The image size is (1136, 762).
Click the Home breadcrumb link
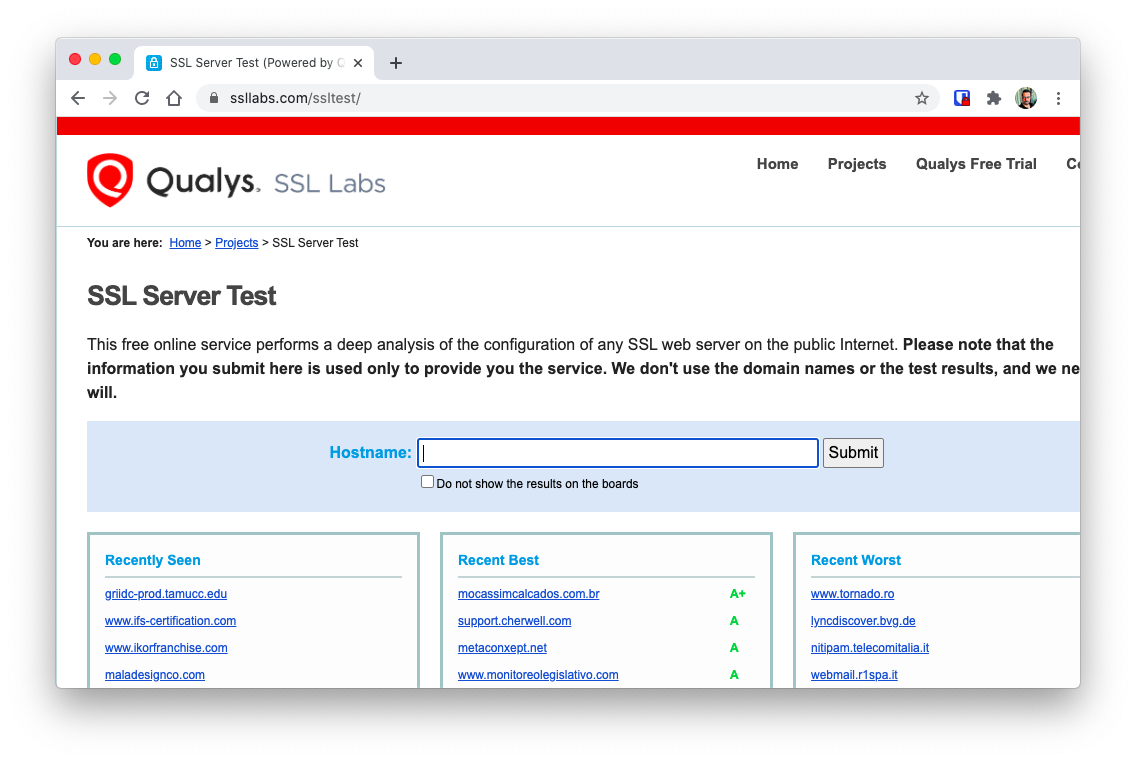click(185, 243)
